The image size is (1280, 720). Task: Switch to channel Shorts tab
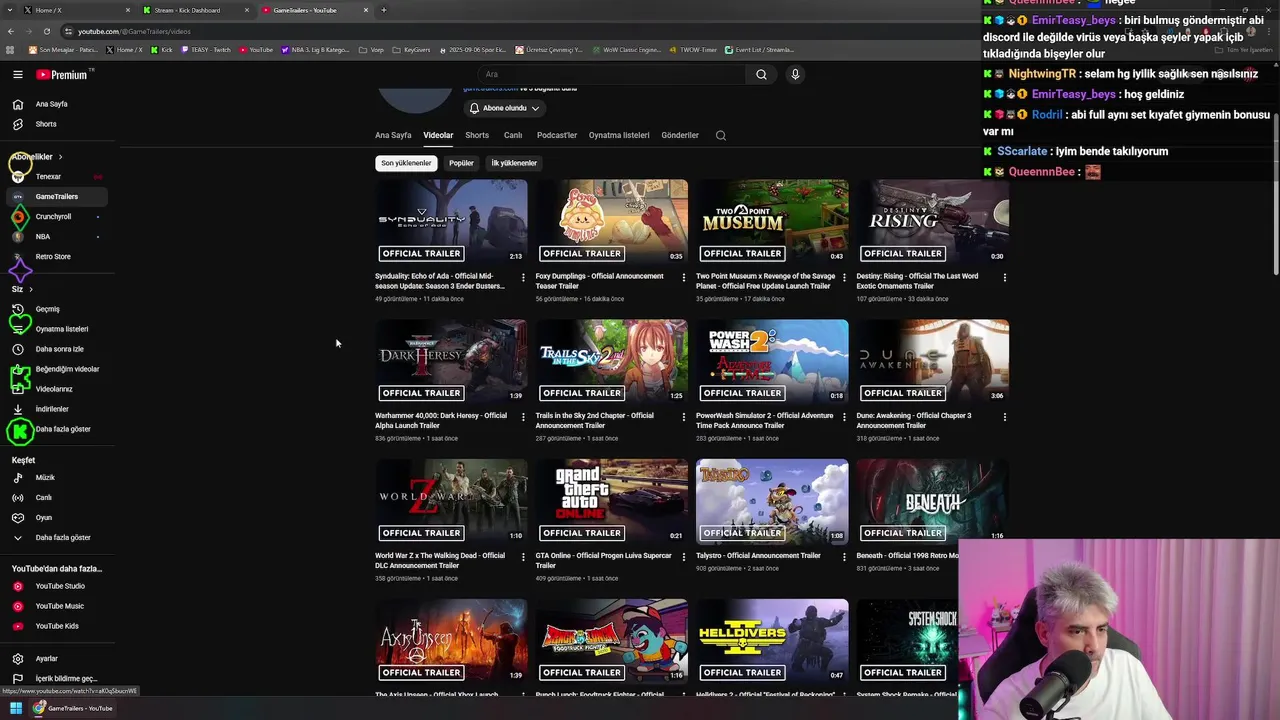click(477, 135)
